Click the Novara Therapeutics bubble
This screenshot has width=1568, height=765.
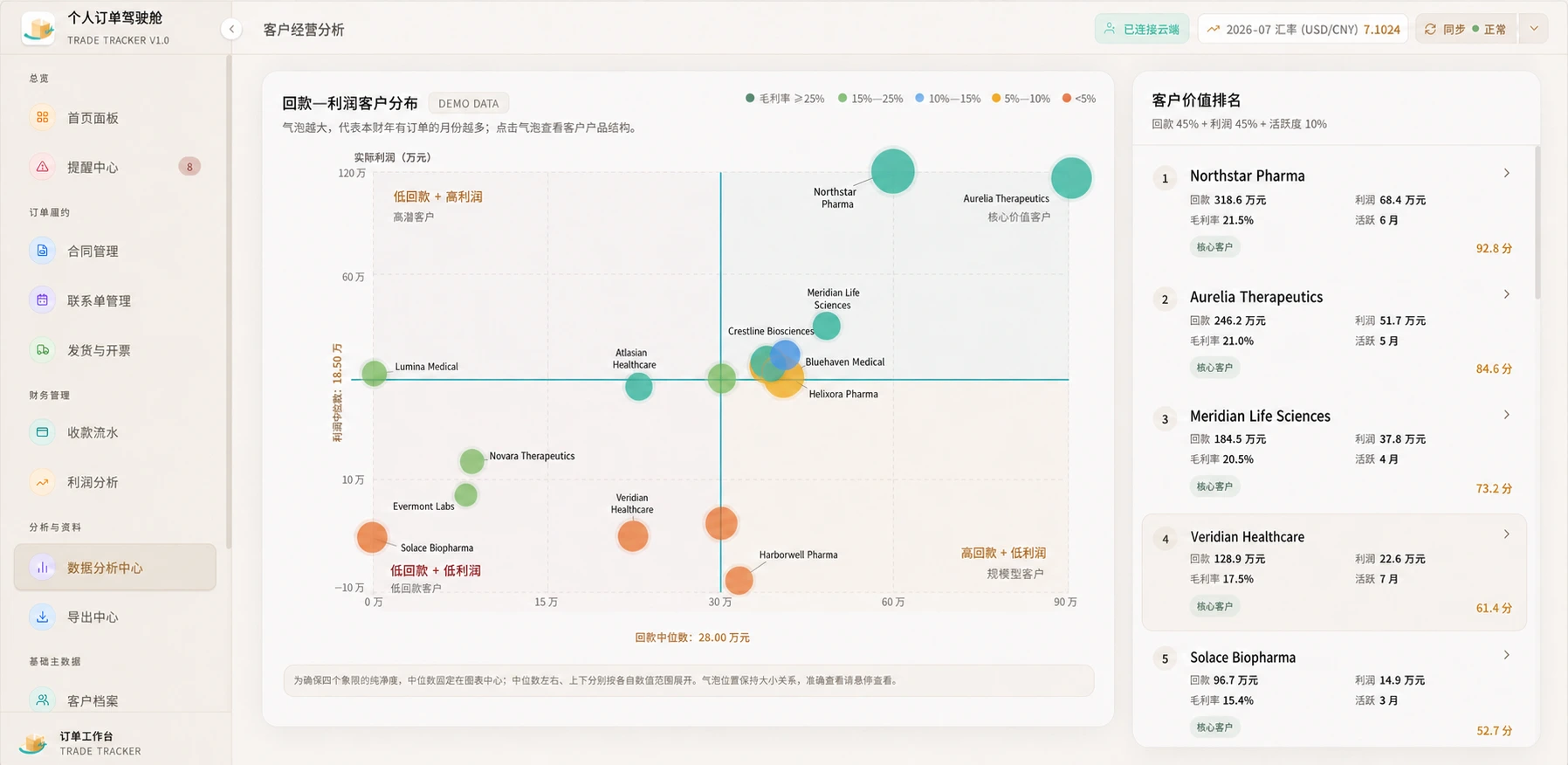click(471, 461)
